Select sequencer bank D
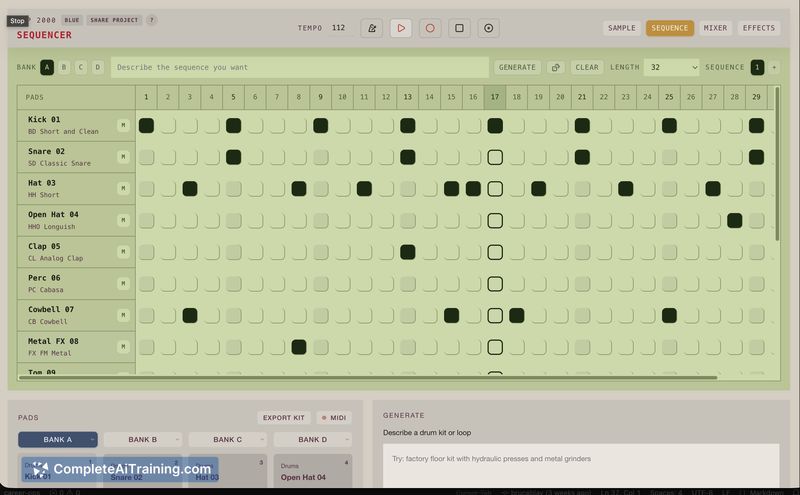This screenshot has height=495, width=800. [97, 67]
